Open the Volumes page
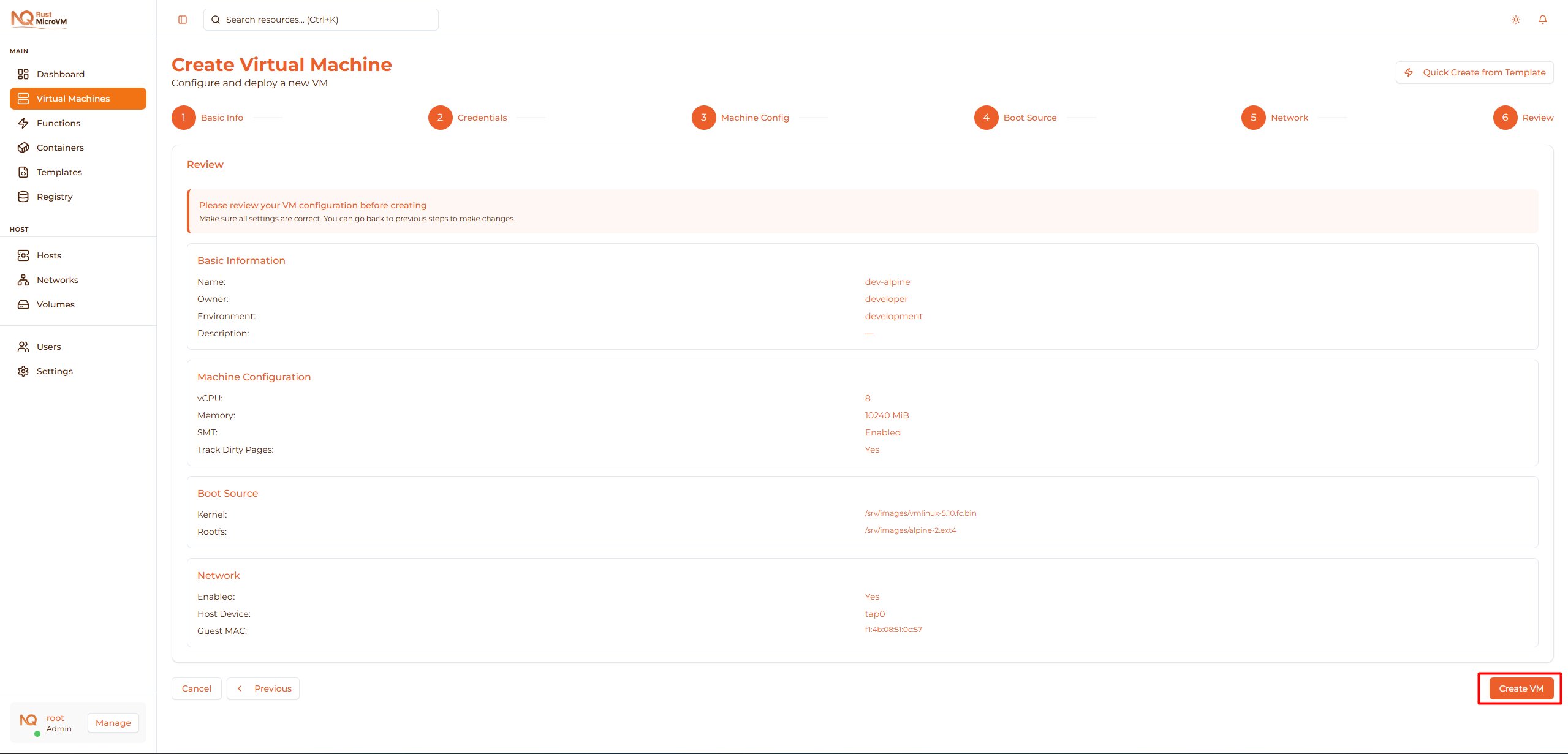The width and height of the screenshot is (1568, 754). click(55, 304)
